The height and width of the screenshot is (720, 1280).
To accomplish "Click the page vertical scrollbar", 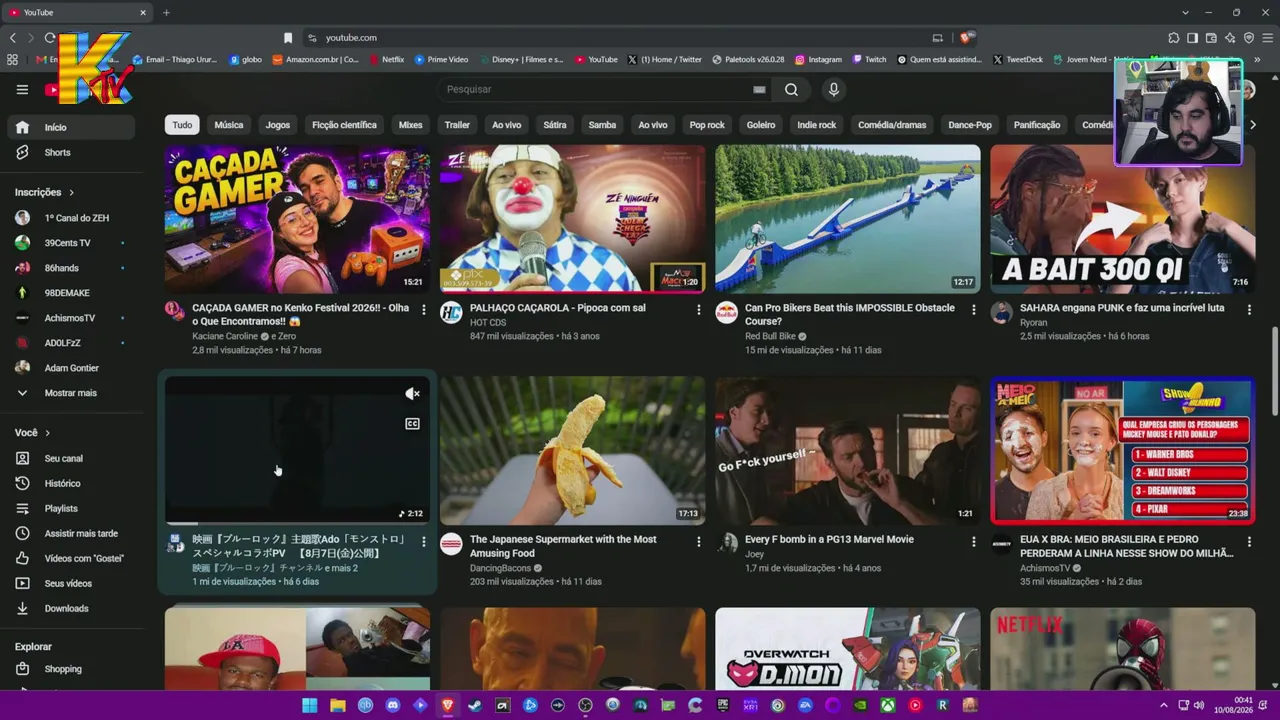I will (1274, 370).
